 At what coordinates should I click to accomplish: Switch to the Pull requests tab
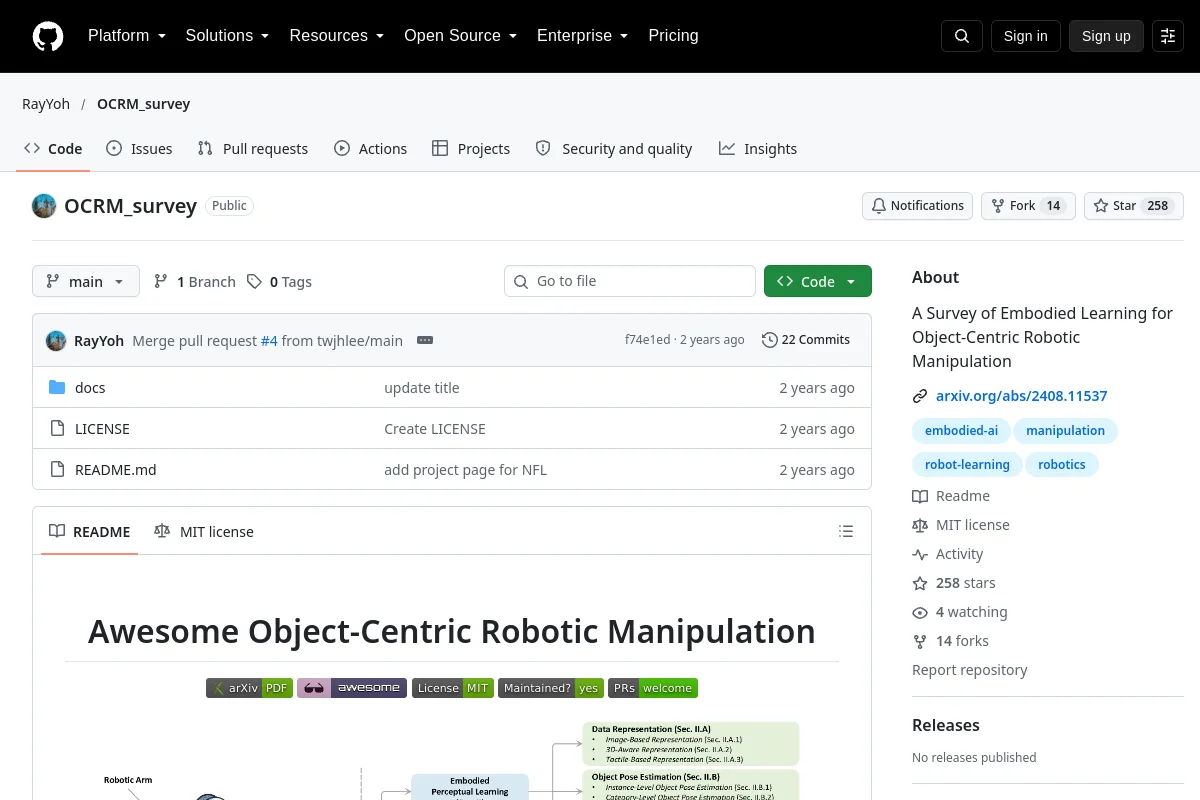(x=253, y=149)
